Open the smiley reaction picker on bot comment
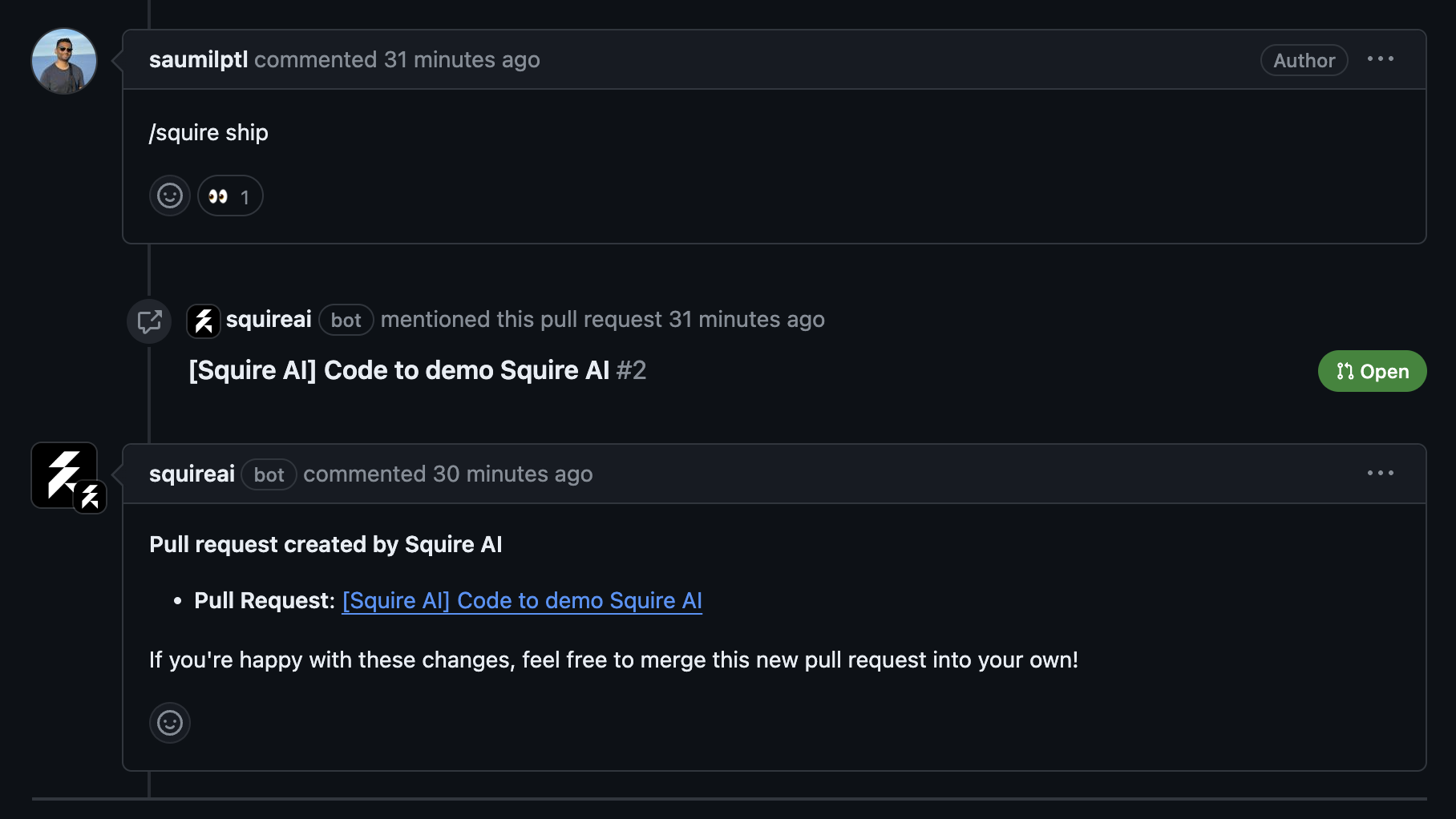Viewport: 1456px width, 819px height. (x=169, y=722)
